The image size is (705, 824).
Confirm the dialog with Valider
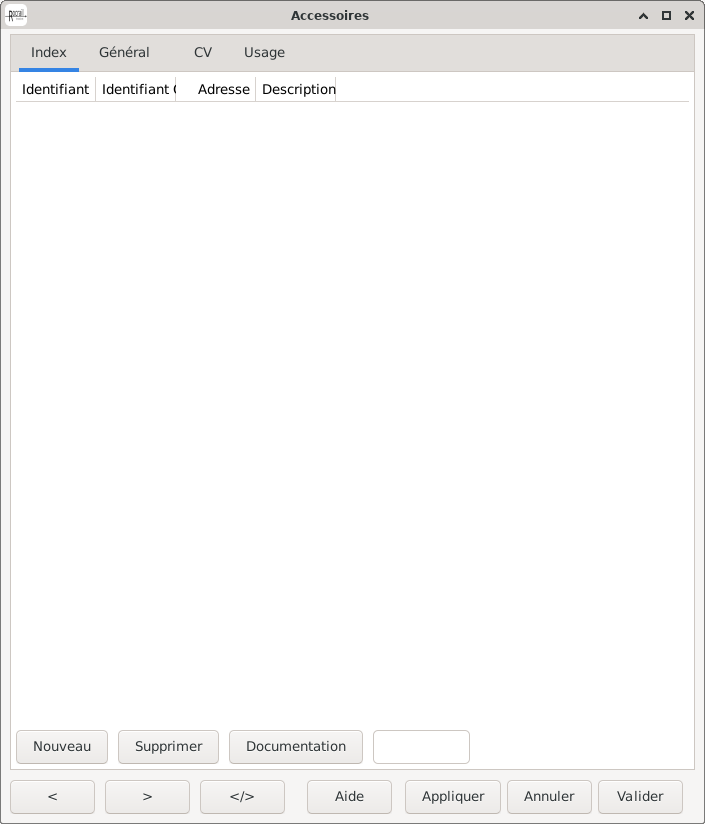[640, 796]
